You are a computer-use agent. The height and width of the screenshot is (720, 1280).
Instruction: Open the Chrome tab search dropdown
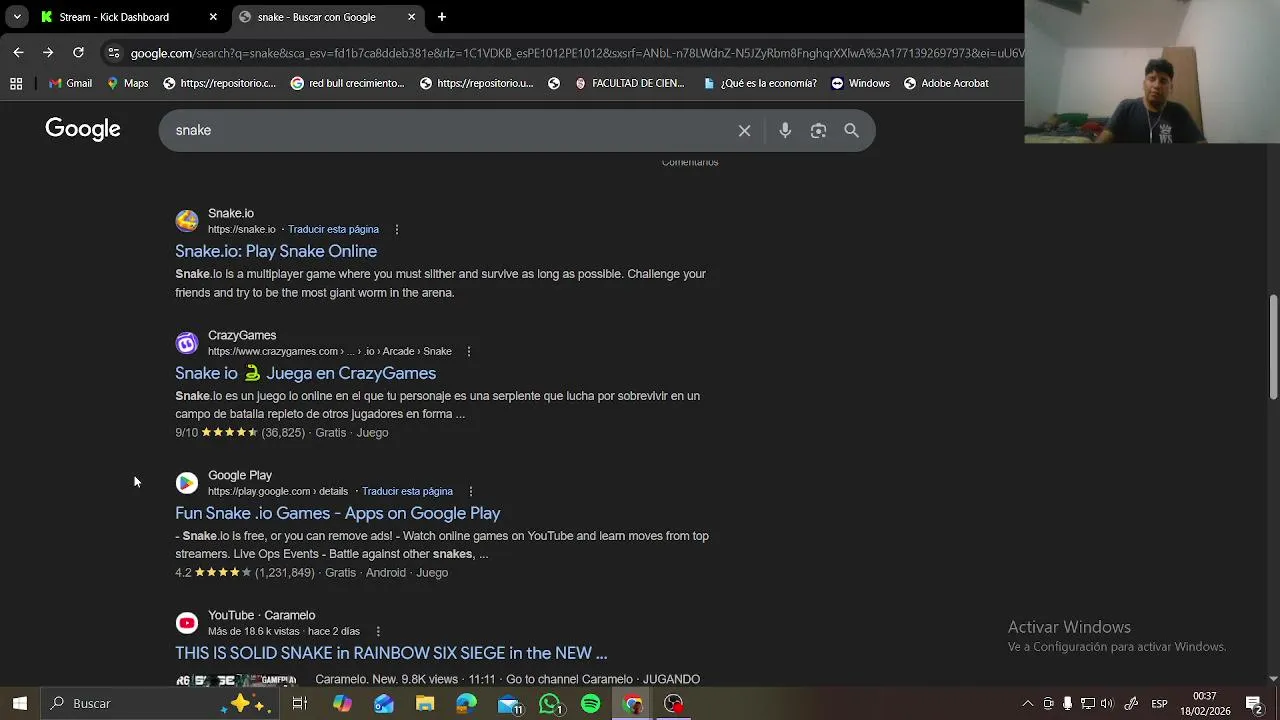(x=17, y=17)
